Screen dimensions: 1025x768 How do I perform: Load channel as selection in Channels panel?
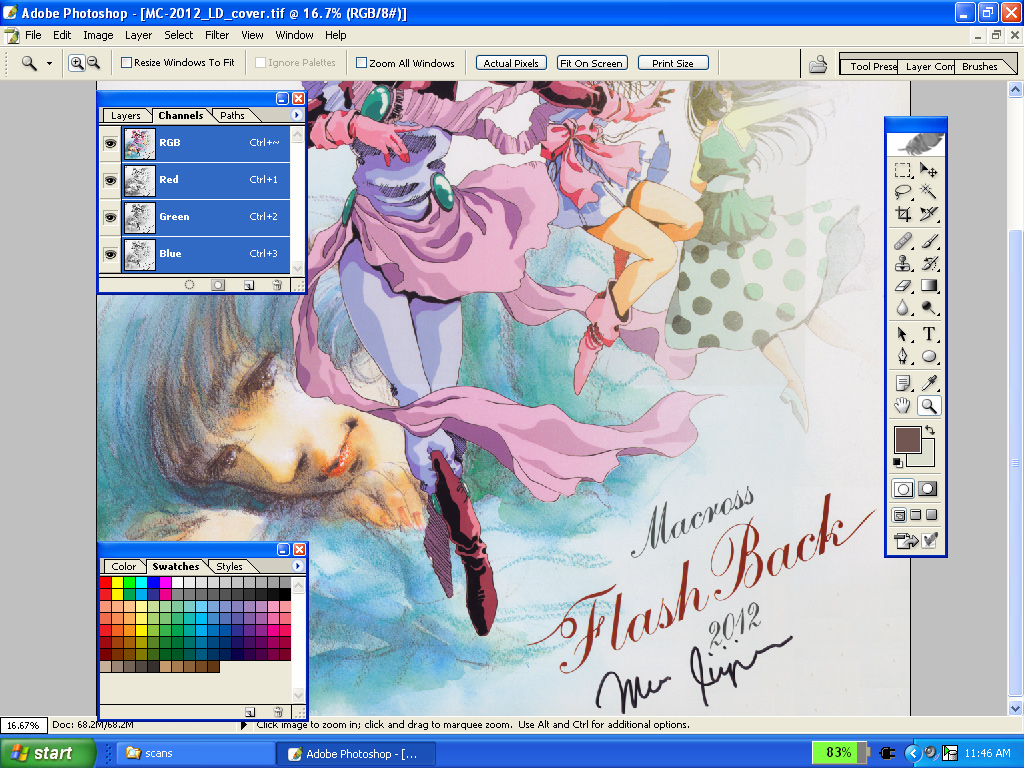point(189,285)
